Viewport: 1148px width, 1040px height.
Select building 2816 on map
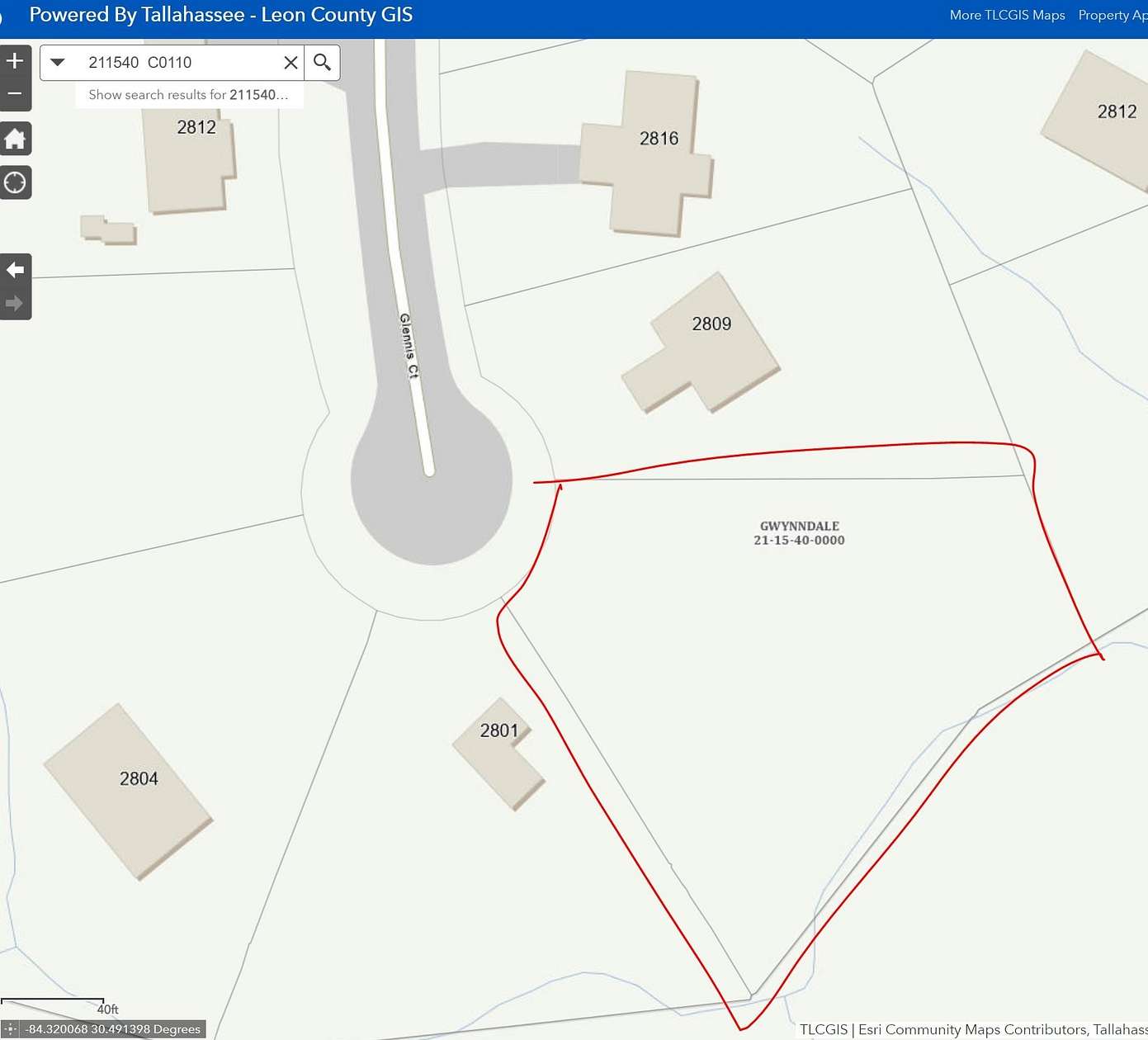tap(647, 154)
